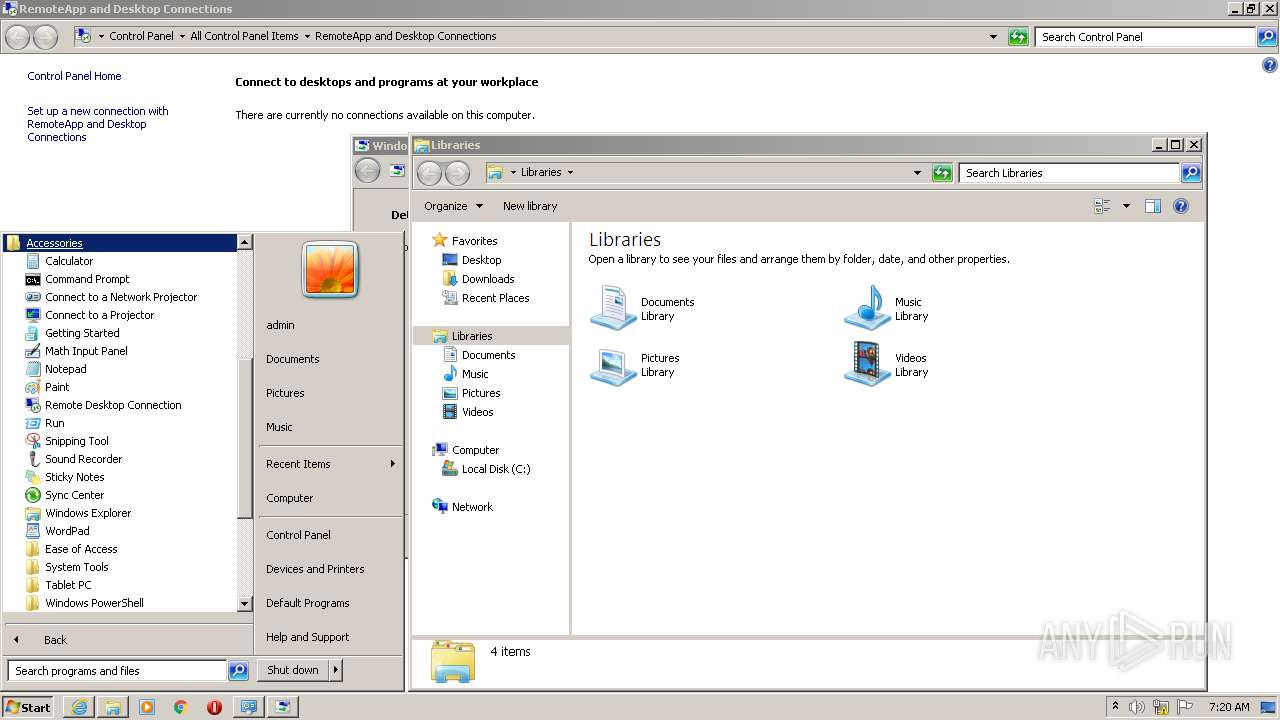Click Search programs and files box
This screenshot has height=720, width=1280.
pos(117,671)
